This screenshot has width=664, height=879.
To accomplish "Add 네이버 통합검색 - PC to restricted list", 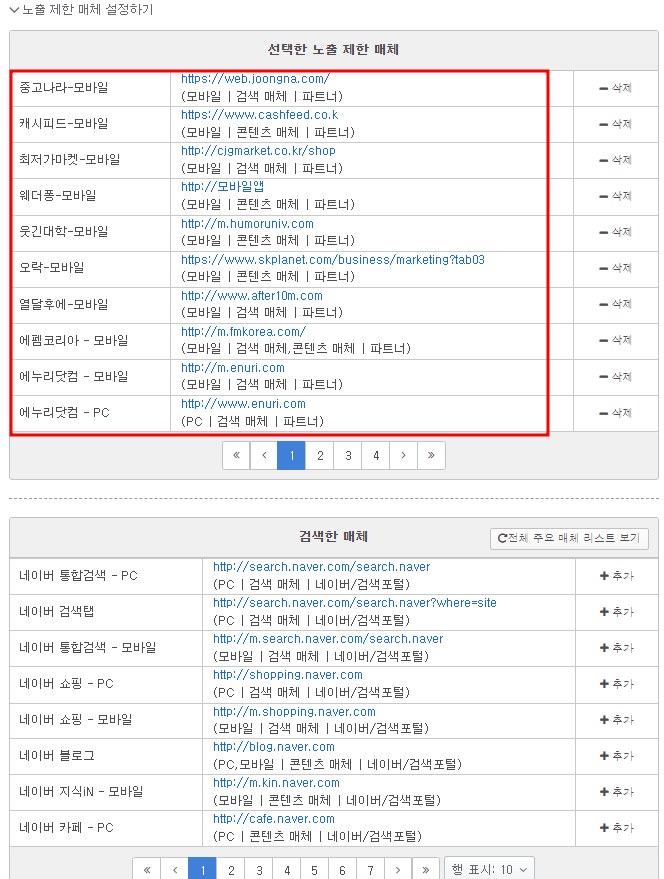I will 616,576.
